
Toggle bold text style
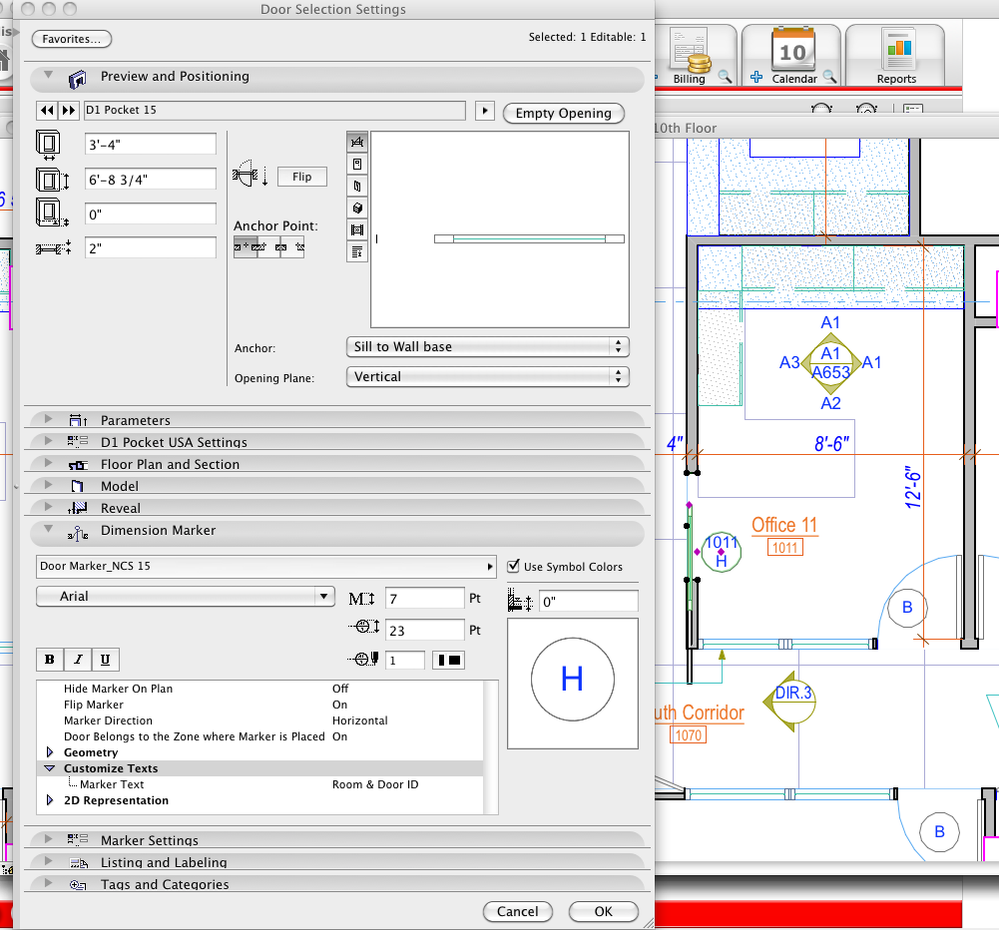49,660
